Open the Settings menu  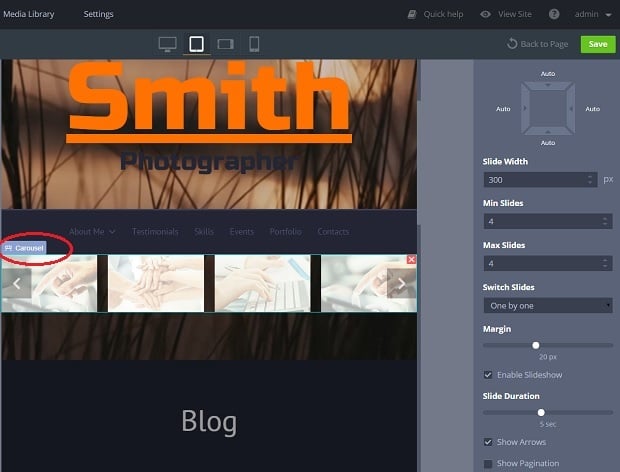[98, 14]
